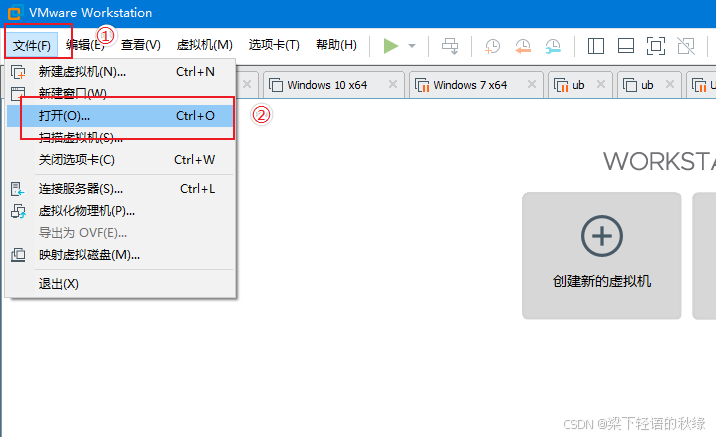The height and width of the screenshot is (437, 716).
Task: Close the Windows 10 x64 tab
Action: pos(393,84)
